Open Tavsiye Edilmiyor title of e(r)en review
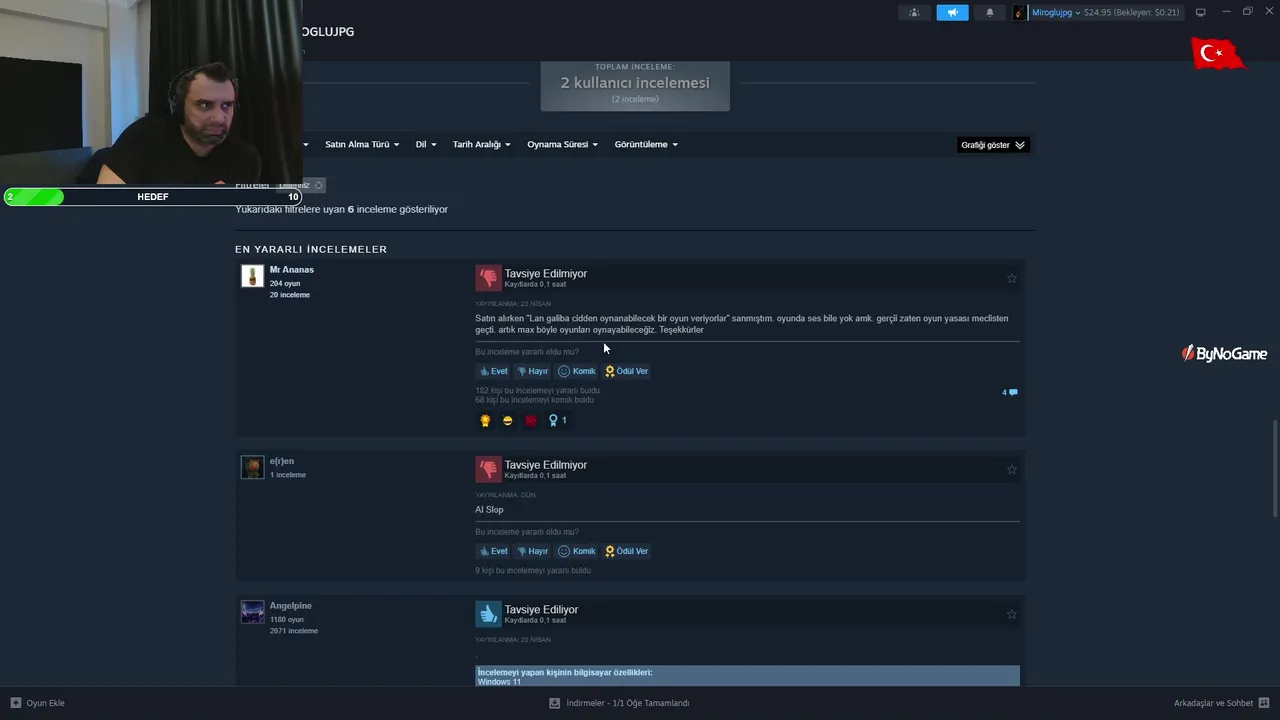 (x=545, y=465)
